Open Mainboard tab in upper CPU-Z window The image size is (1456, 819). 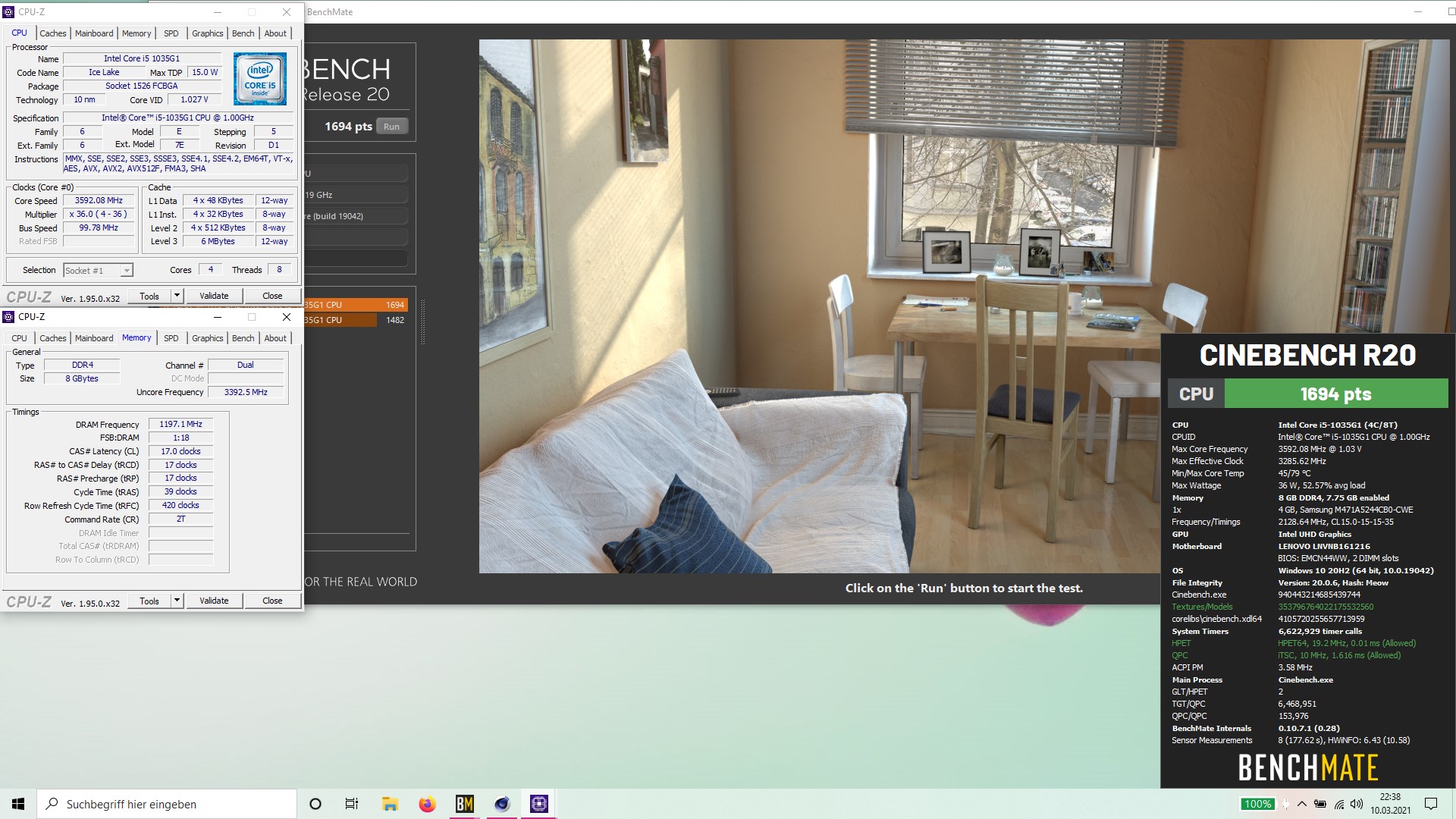pos(94,33)
